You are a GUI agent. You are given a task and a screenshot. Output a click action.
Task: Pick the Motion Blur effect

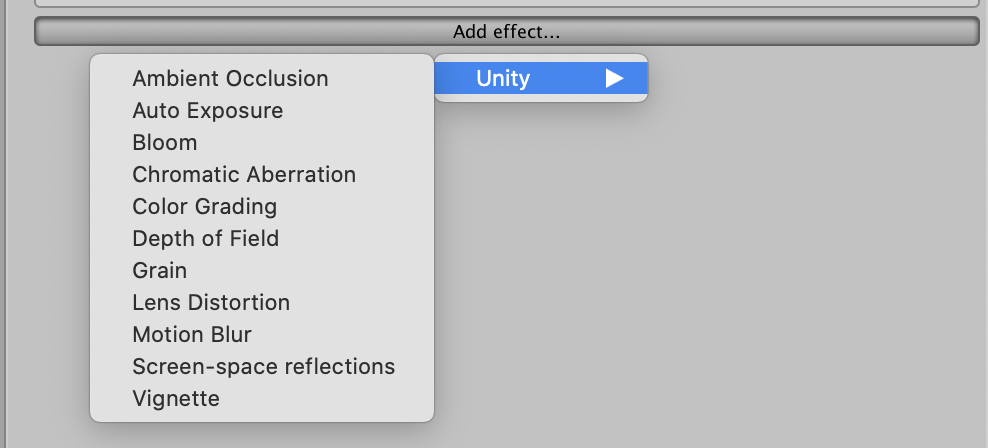click(192, 334)
